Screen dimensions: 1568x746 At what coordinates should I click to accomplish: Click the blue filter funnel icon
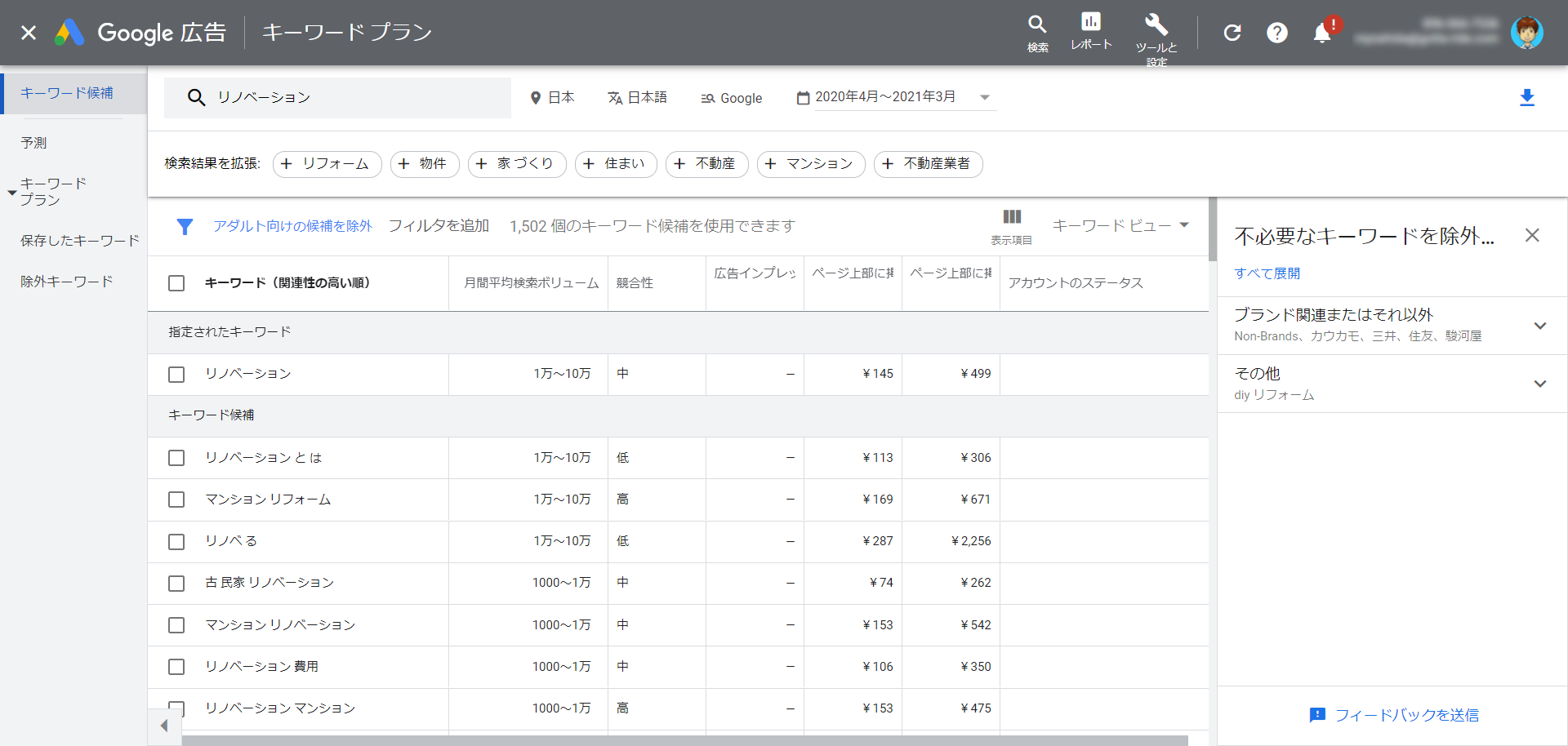185,226
